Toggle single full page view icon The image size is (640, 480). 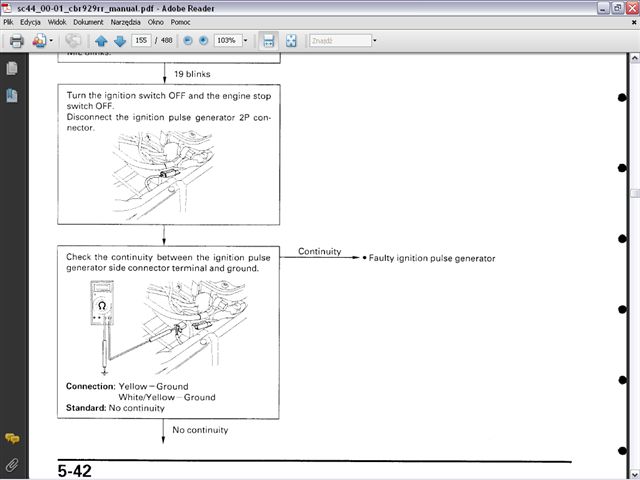point(291,41)
